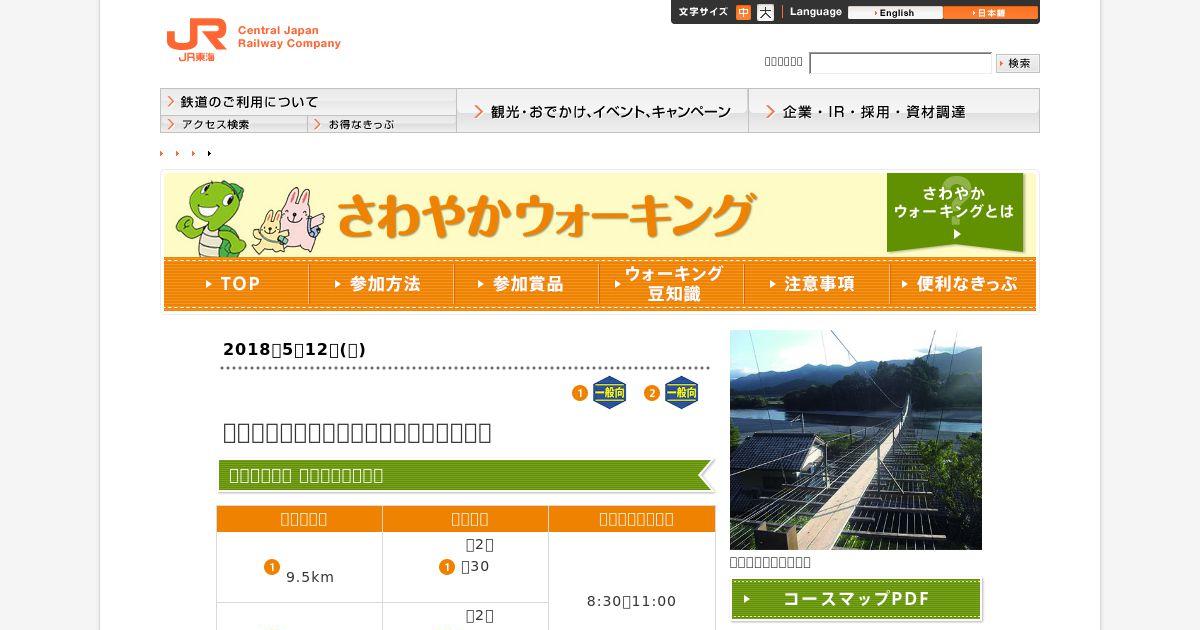The image size is (1200, 630).
Task: Click the turtle and rabbit mascot image
Action: 250,217
